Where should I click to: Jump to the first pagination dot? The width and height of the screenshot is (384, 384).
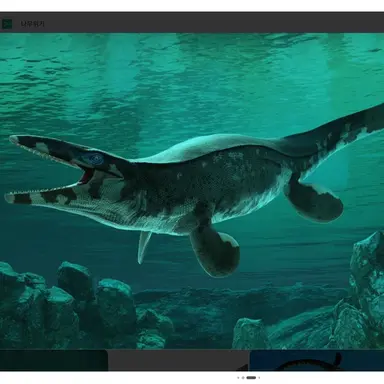point(238,378)
